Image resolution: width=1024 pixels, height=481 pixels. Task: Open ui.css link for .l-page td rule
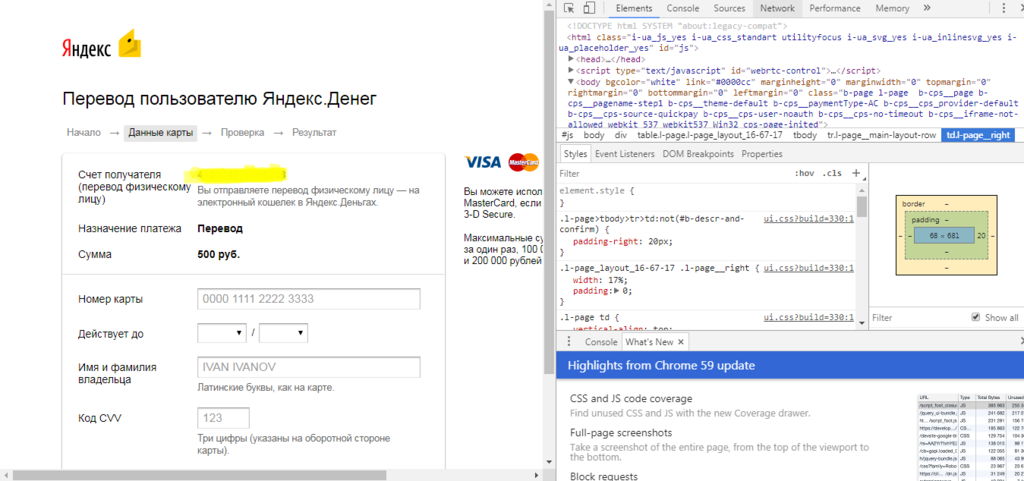[x=808, y=317]
